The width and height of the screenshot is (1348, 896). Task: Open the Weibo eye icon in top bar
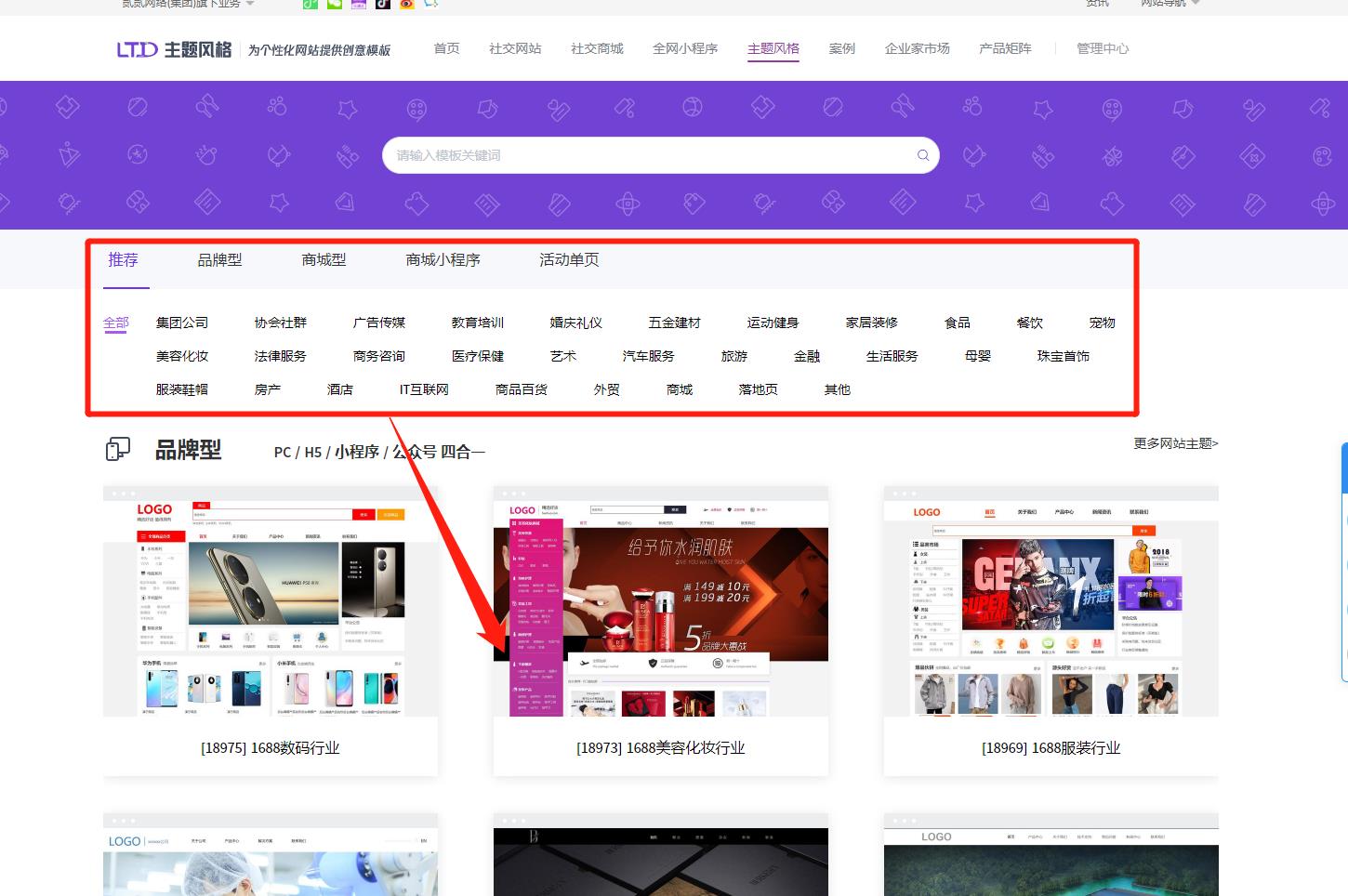click(406, 4)
